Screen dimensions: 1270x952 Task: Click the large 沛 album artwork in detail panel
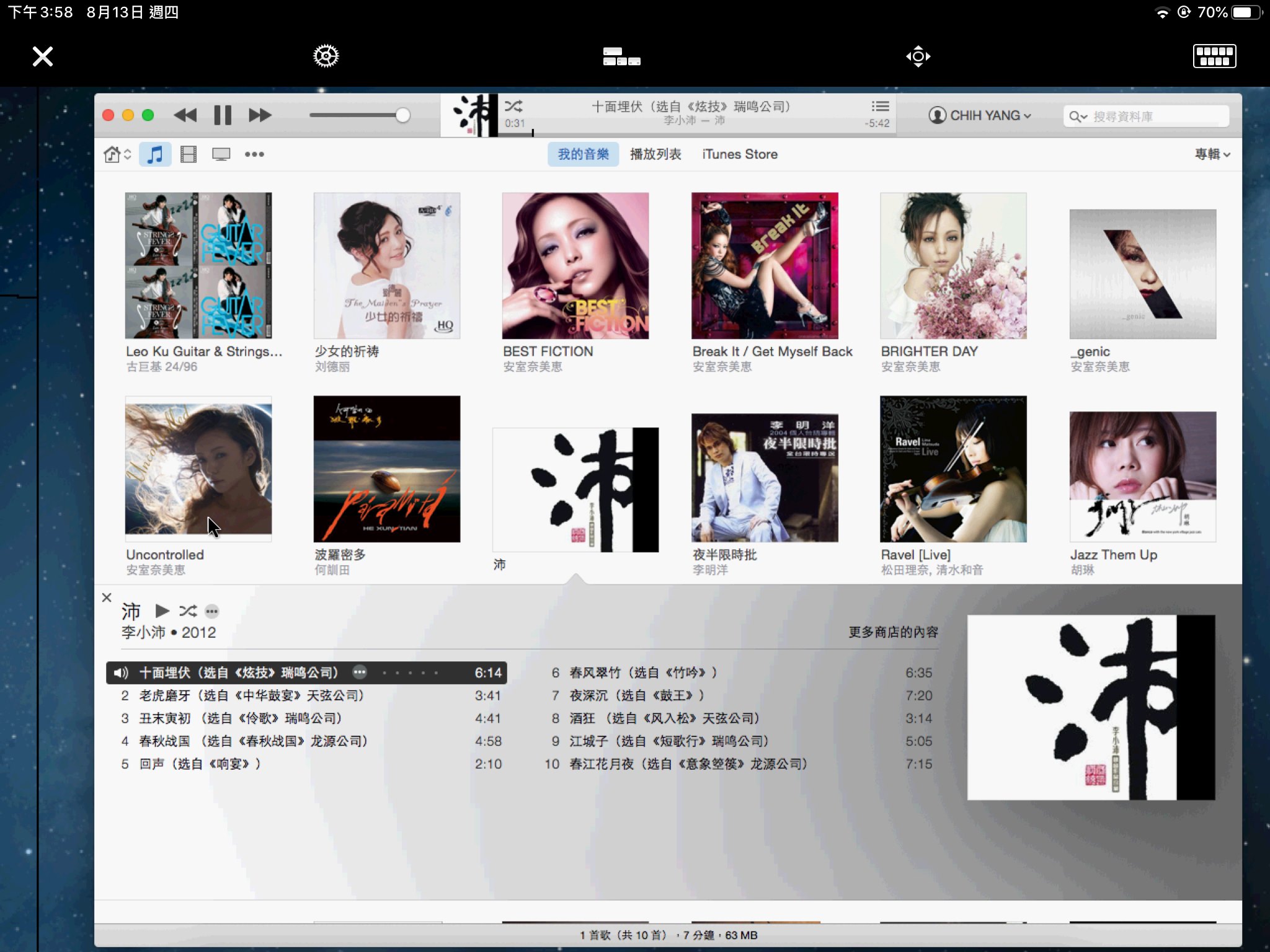pyautogui.click(x=1091, y=707)
